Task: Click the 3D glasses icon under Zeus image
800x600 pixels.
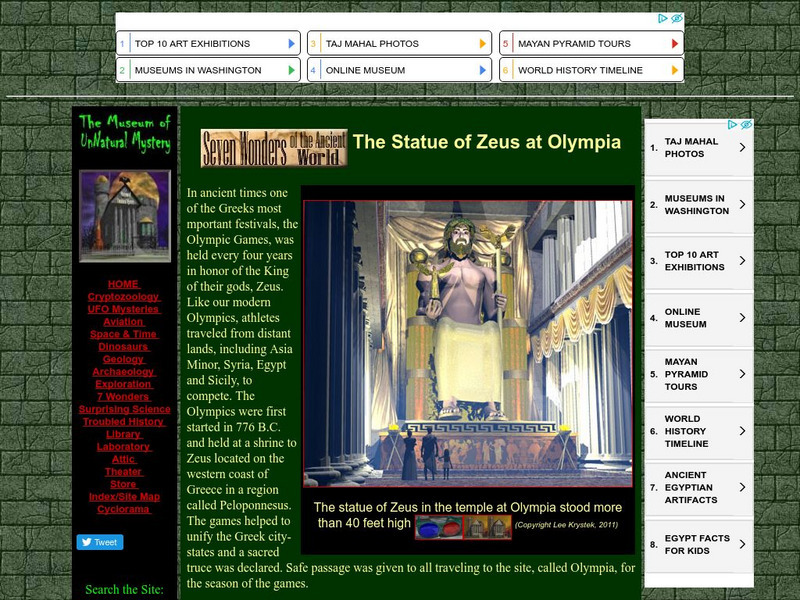Action: point(439,527)
